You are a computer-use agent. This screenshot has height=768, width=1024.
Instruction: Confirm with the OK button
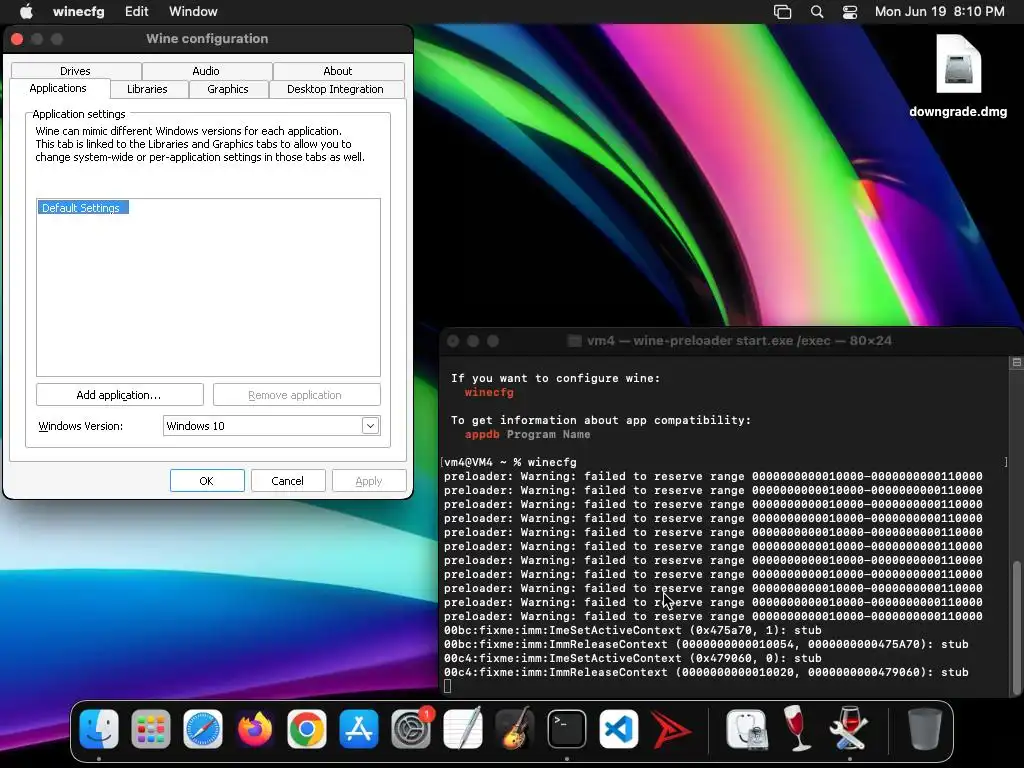[207, 481]
